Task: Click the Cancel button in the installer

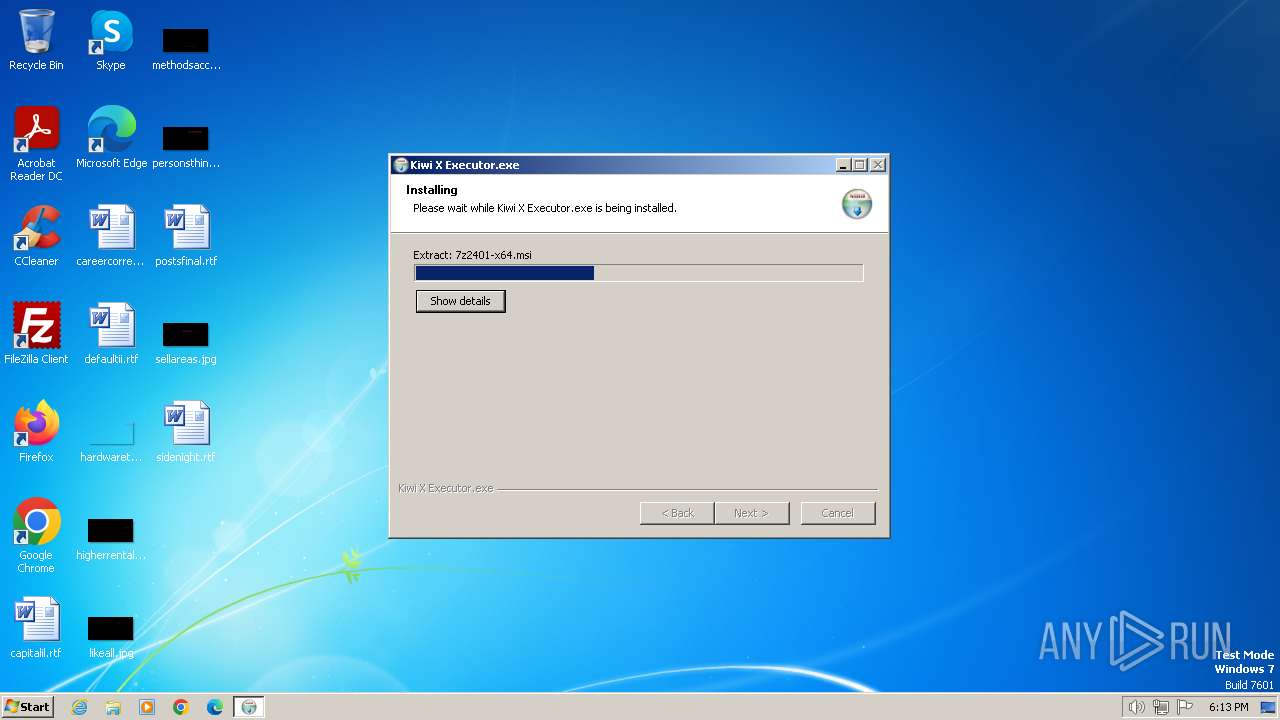Action: pyautogui.click(x=838, y=513)
